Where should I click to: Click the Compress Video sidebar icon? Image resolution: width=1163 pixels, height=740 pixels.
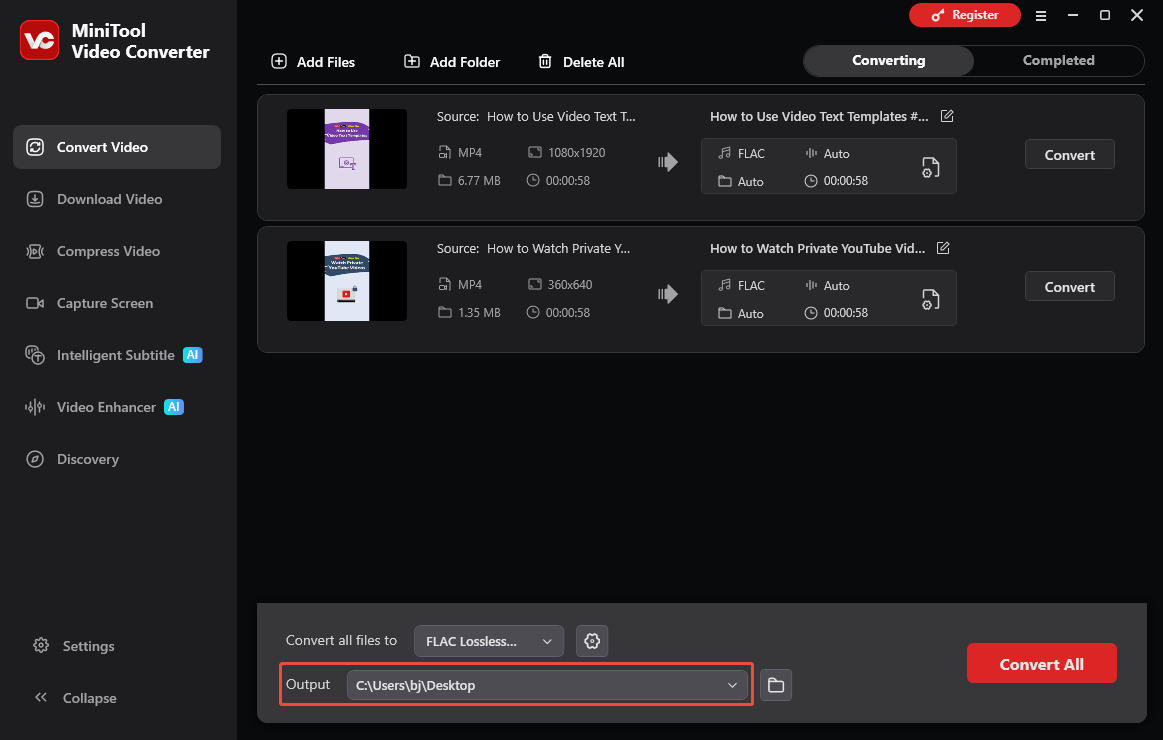tap(35, 251)
